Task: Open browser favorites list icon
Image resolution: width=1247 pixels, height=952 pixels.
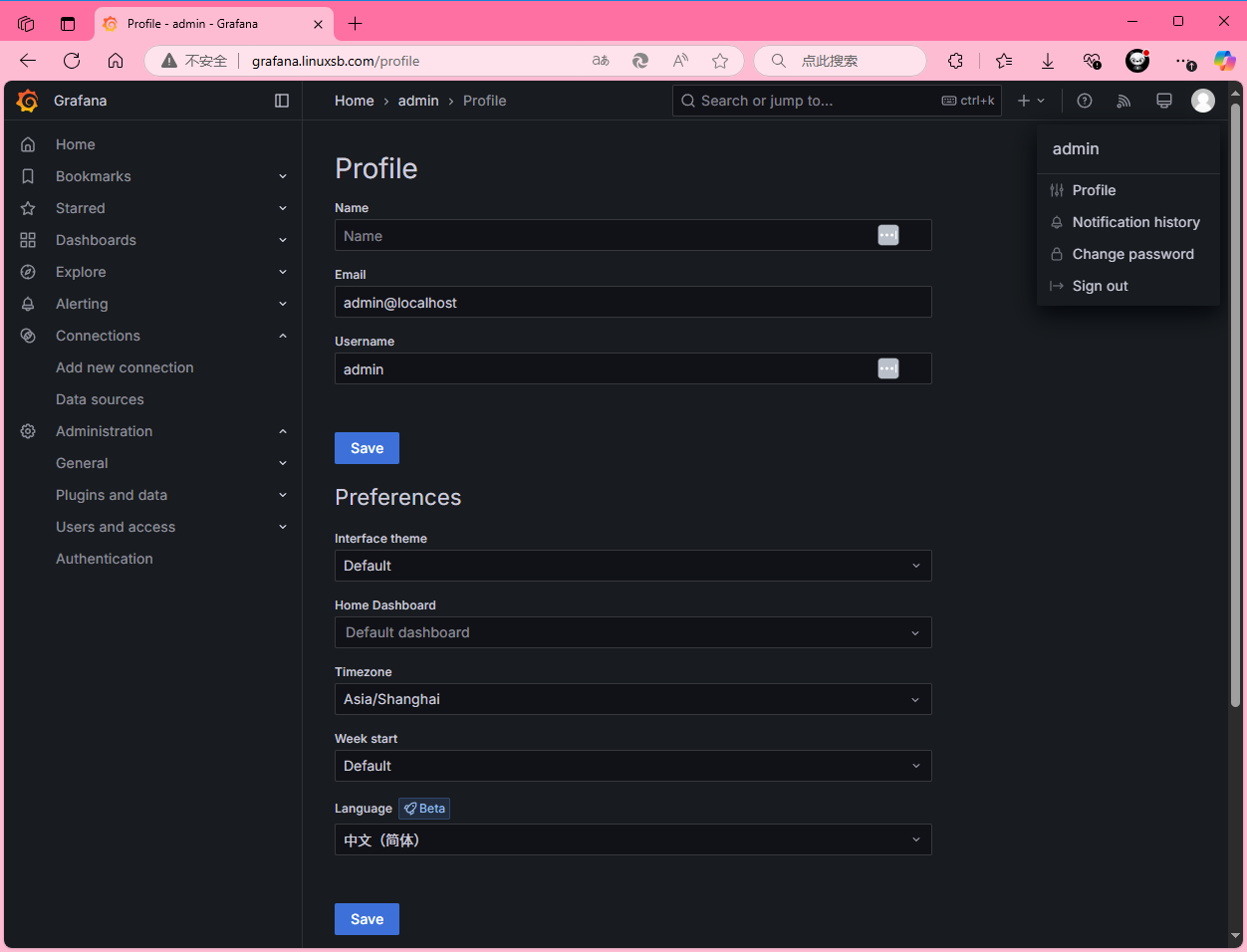Action: [x=1004, y=61]
